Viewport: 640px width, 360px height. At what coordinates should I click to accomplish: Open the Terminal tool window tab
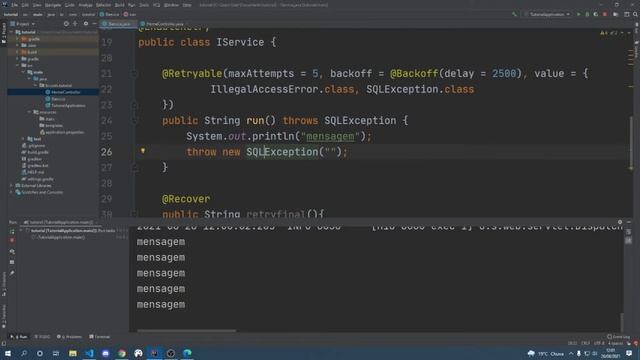click(x=100, y=337)
